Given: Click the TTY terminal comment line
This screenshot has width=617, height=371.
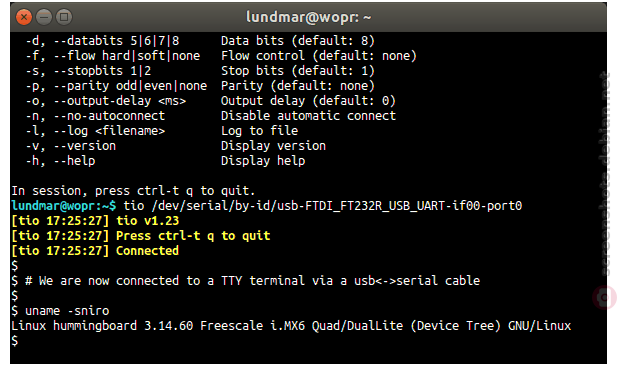Looking at the screenshot, I should (x=252, y=281).
